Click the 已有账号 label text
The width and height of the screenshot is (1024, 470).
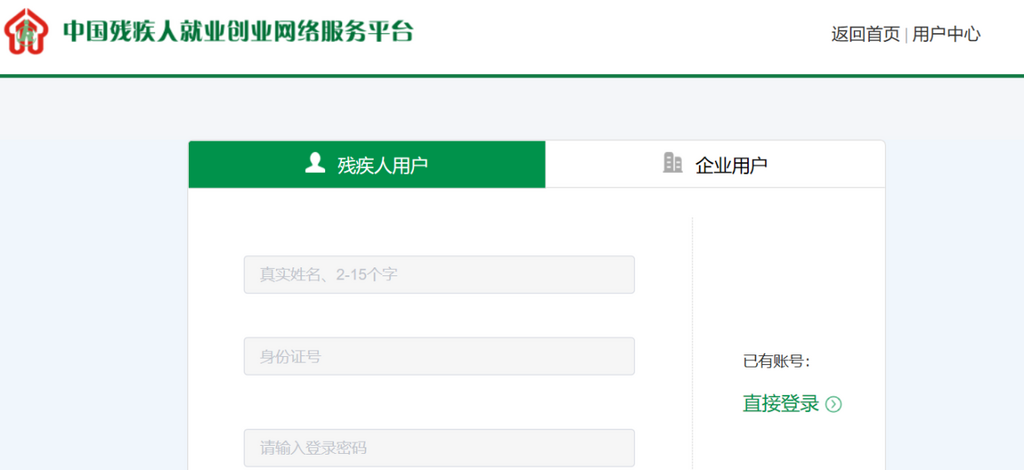tap(776, 361)
